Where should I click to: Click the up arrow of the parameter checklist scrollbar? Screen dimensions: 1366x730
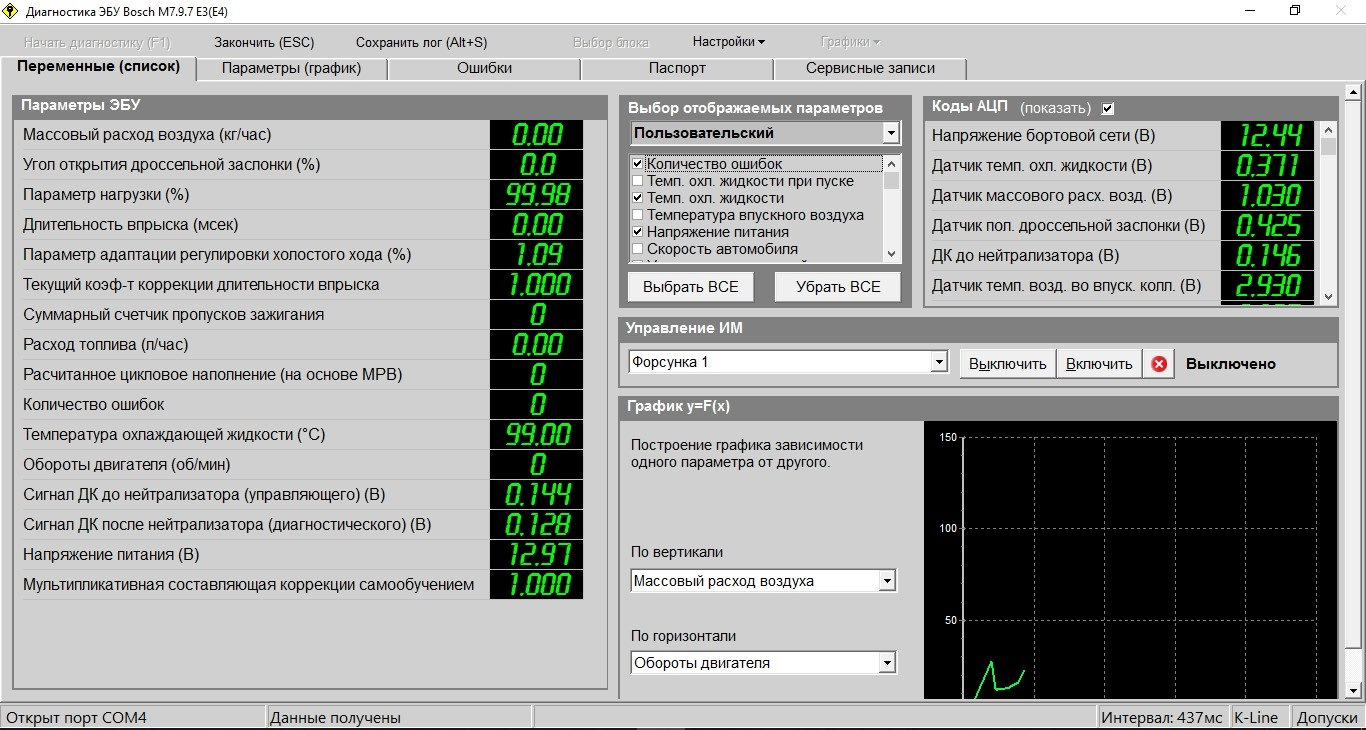892,163
